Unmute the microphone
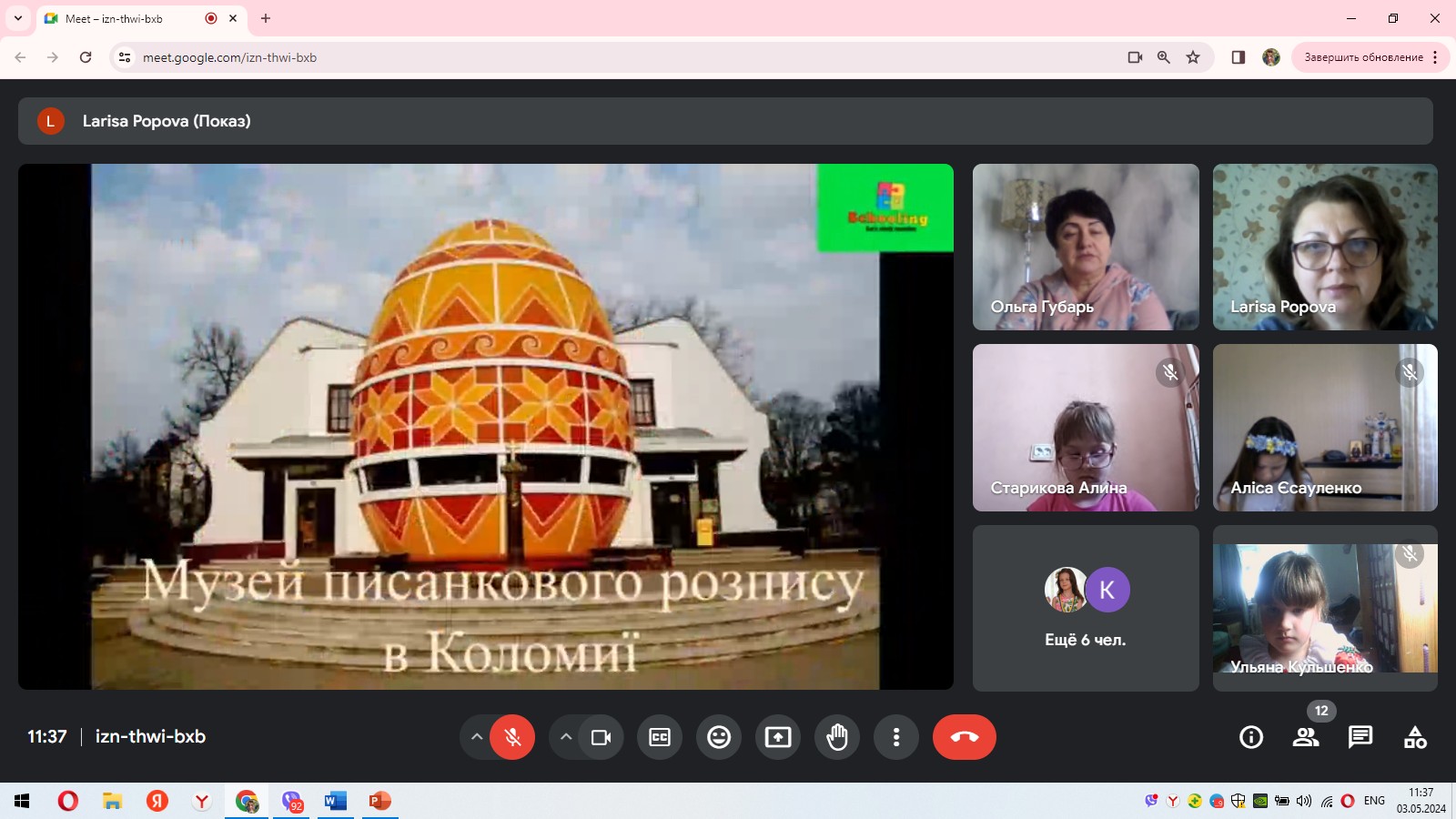 [512, 737]
